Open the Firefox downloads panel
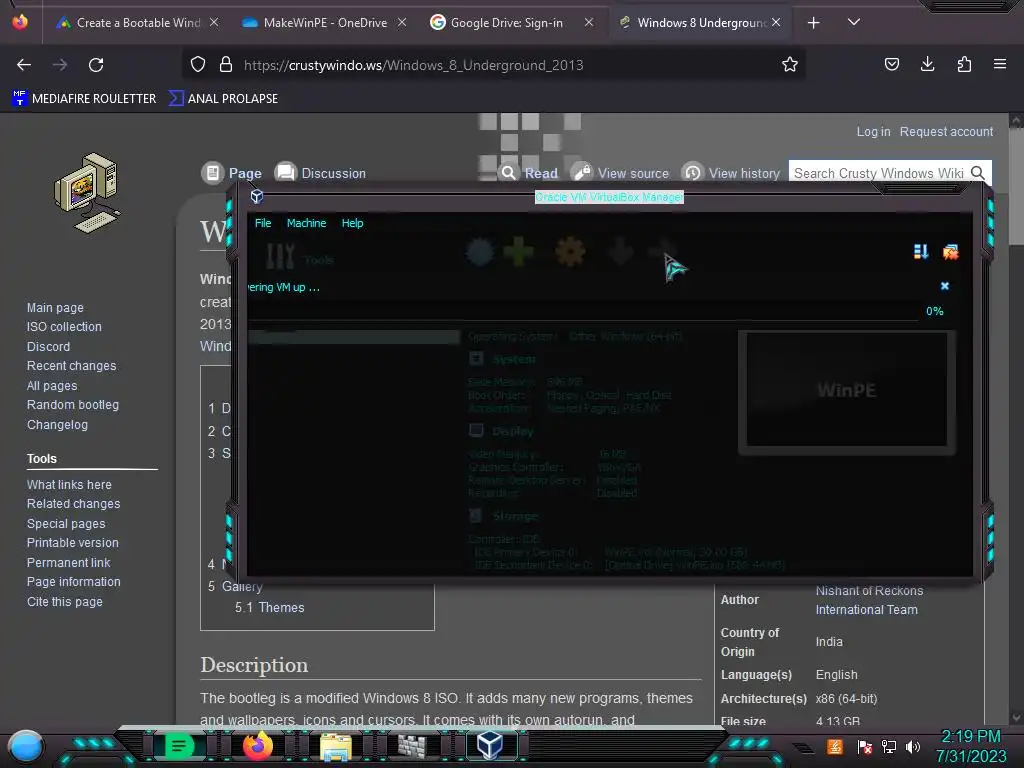Image resolution: width=1024 pixels, height=768 pixels. [927, 64]
